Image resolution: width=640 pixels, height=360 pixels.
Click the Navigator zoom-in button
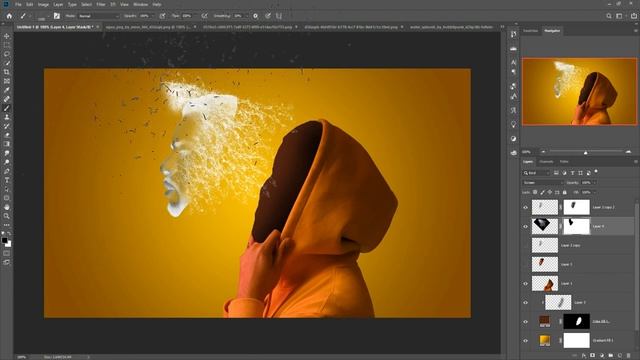628,152
